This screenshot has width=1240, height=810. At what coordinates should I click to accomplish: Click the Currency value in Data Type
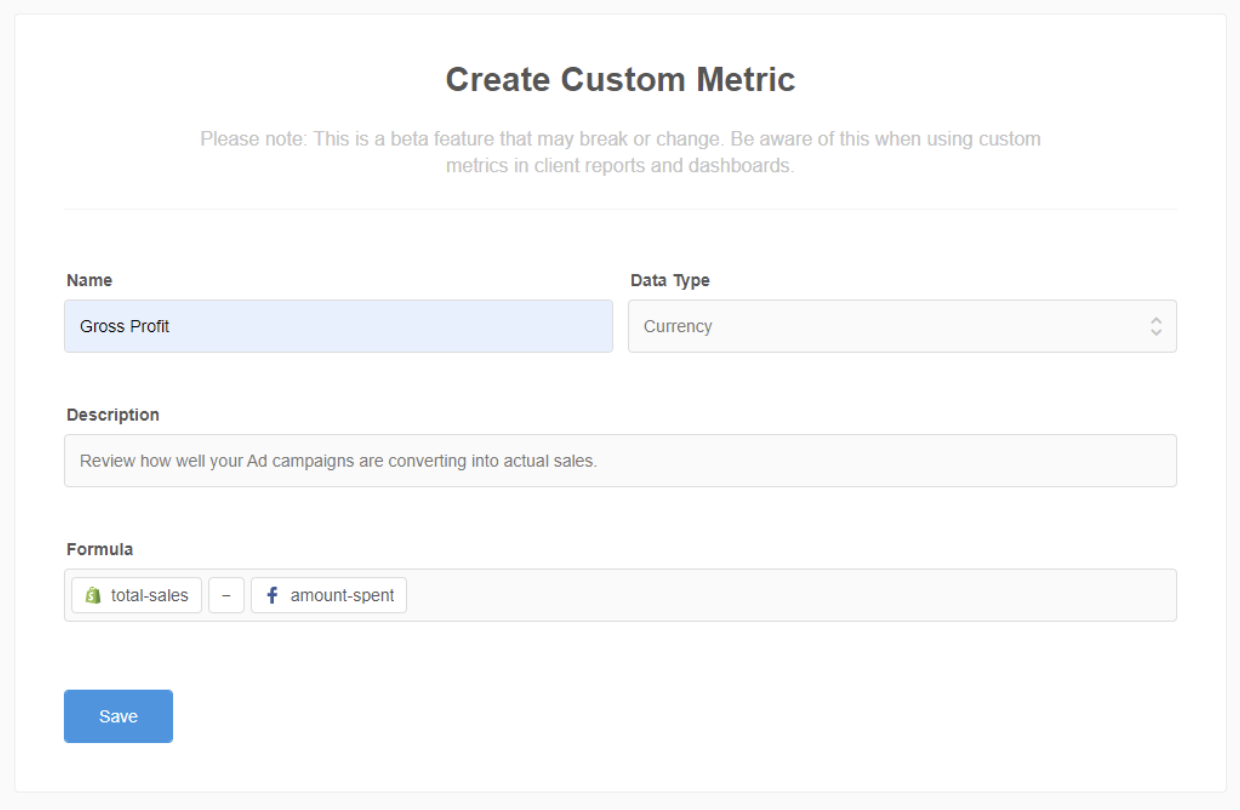pyautogui.click(x=678, y=326)
